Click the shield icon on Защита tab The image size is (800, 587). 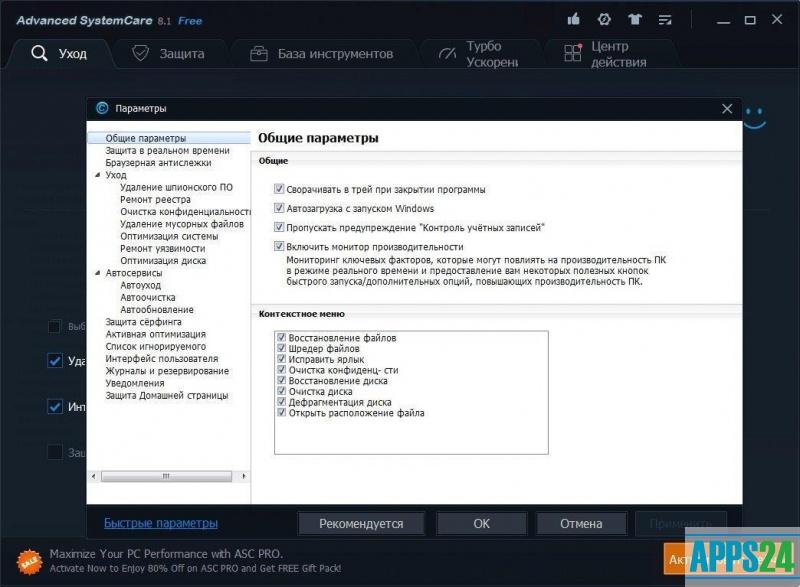[140, 53]
